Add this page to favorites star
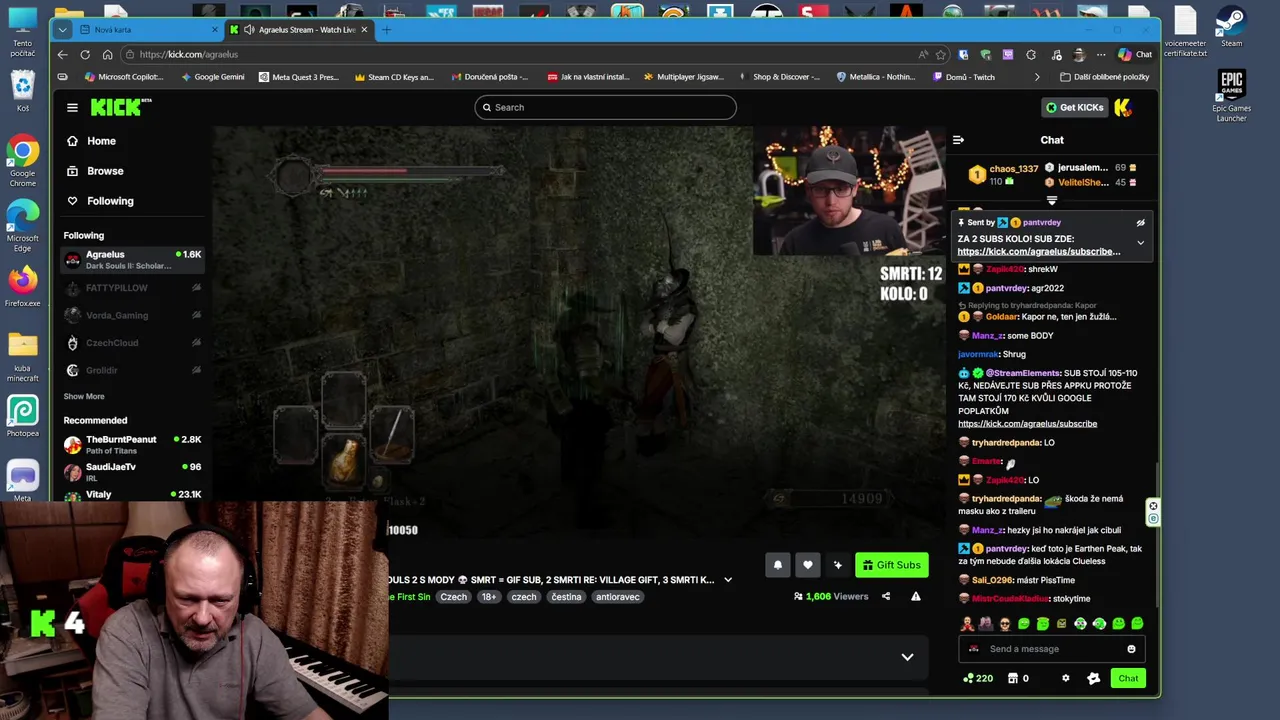 pos(940,55)
